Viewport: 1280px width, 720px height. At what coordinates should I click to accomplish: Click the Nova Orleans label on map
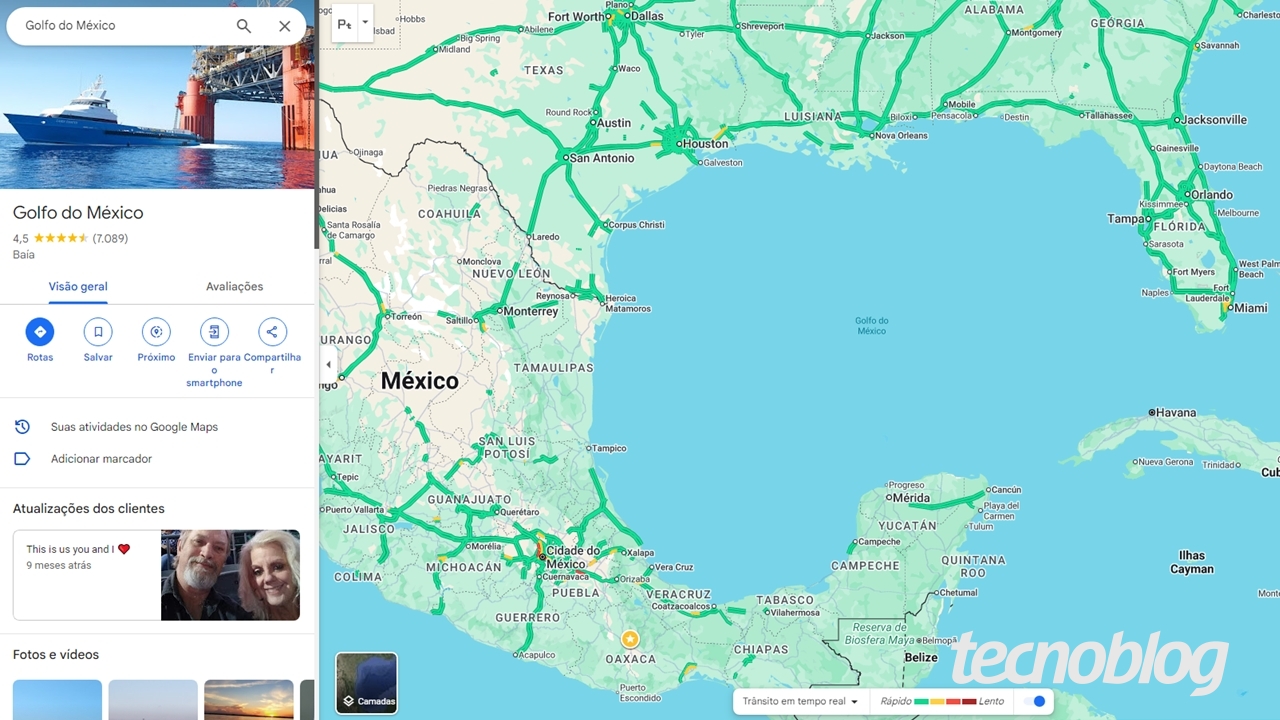(901, 136)
